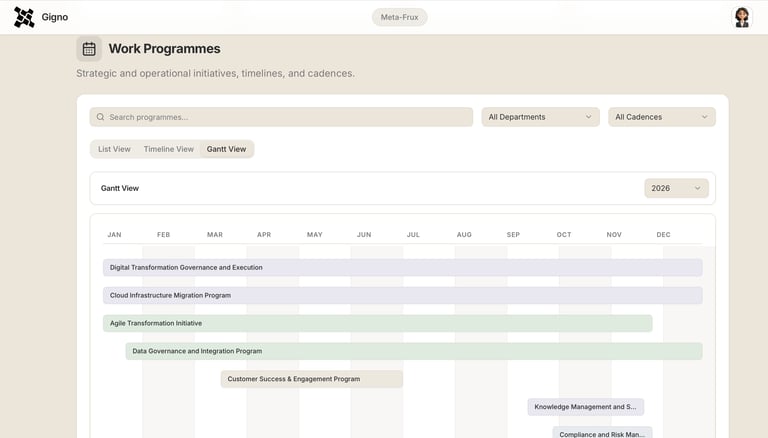
Task: Click the Gigno logo icon
Action: 24,17
